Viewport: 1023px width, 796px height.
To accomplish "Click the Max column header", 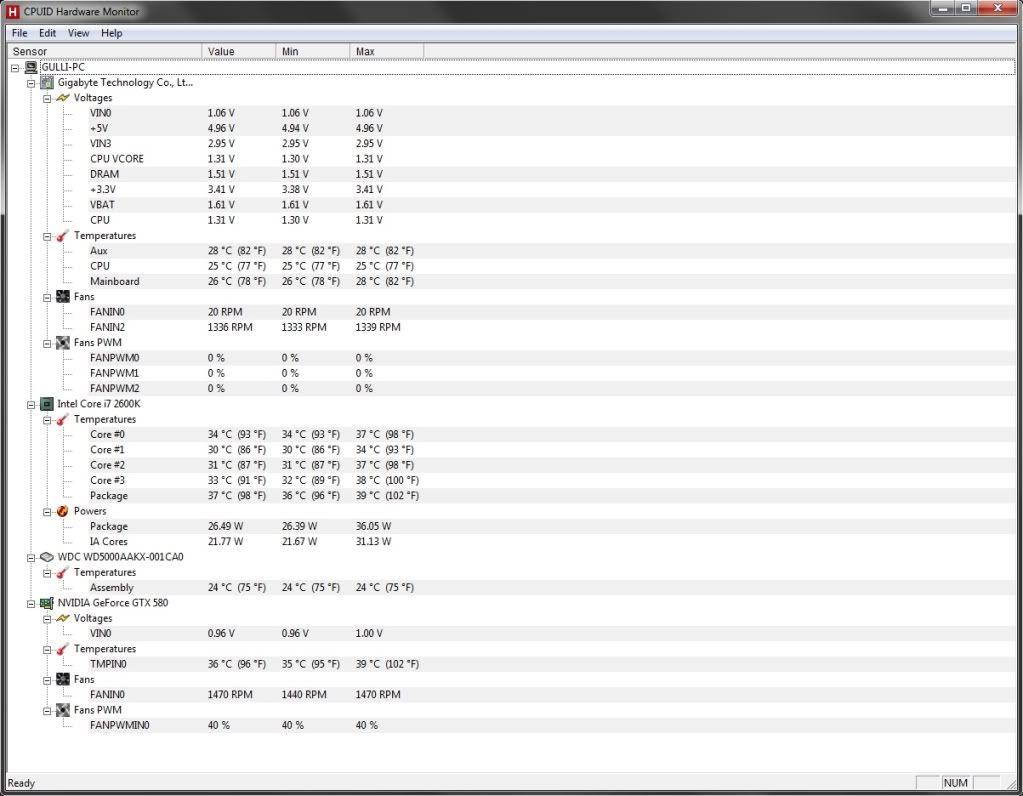I will pos(387,51).
